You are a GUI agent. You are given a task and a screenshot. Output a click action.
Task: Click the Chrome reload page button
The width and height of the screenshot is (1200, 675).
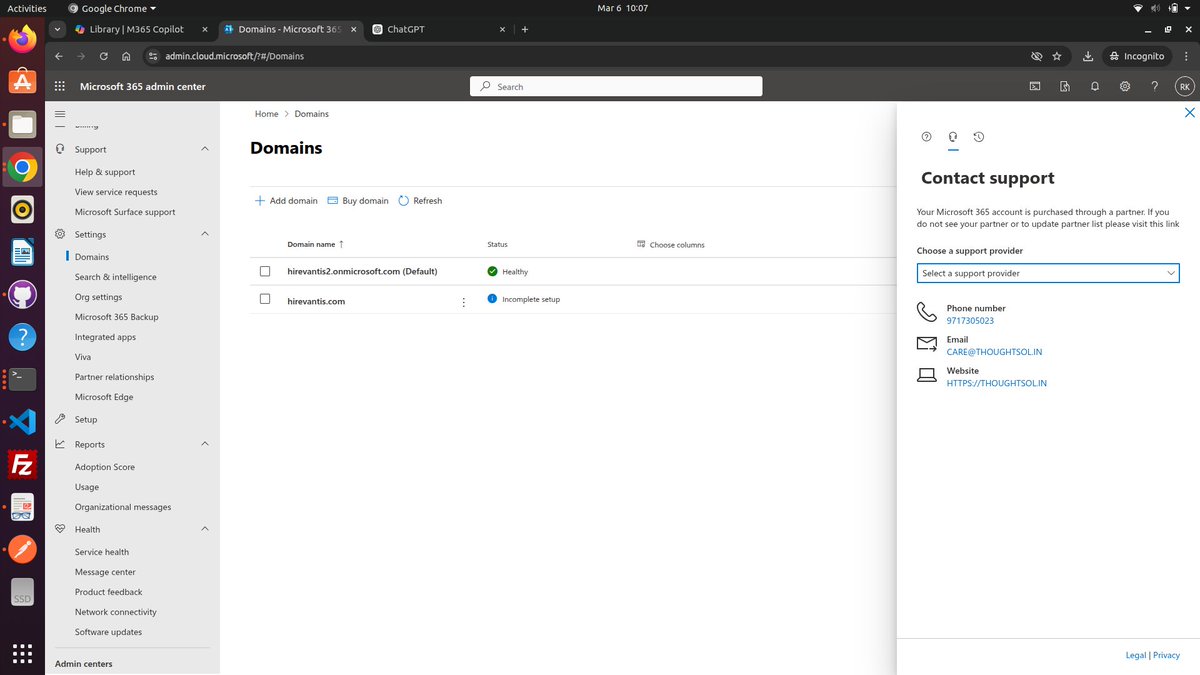(x=103, y=56)
